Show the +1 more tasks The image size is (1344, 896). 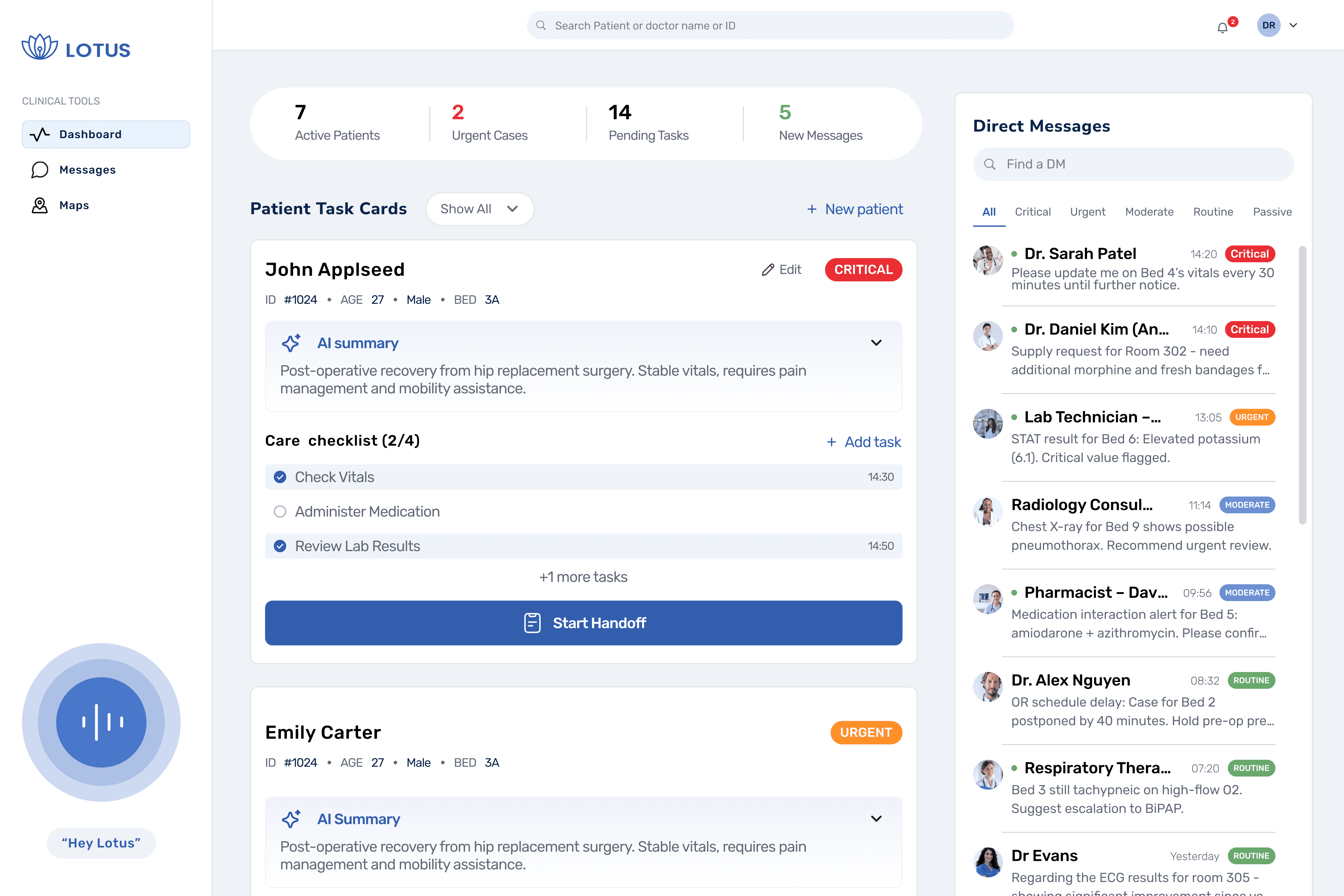pos(583,577)
